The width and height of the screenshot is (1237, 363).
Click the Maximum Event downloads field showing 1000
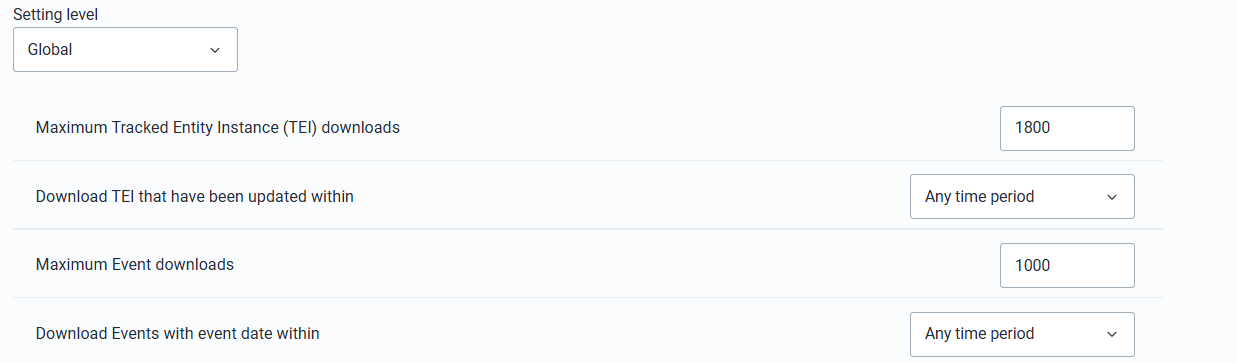pos(1067,265)
